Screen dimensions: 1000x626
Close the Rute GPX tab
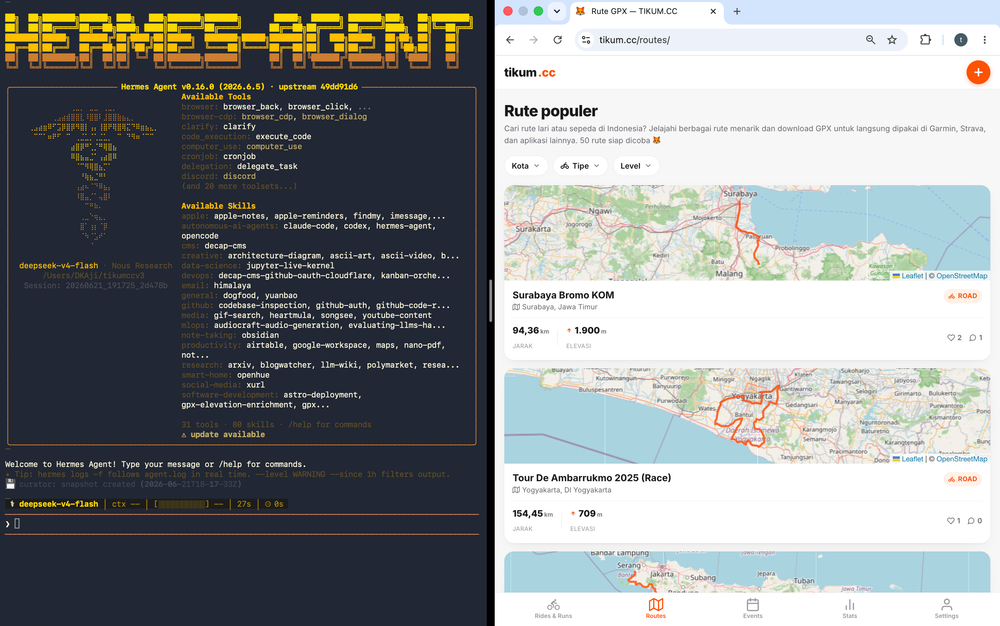click(713, 11)
